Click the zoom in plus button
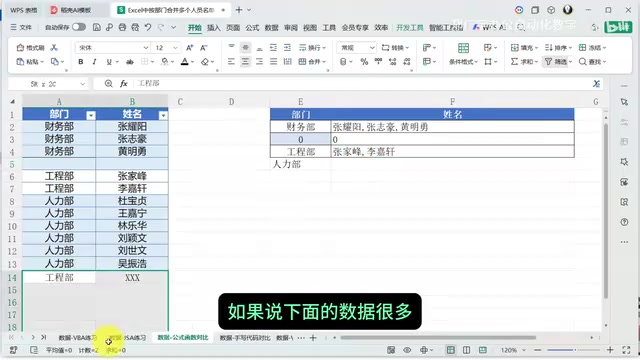This screenshot has height=360, width=640. point(610,350)
